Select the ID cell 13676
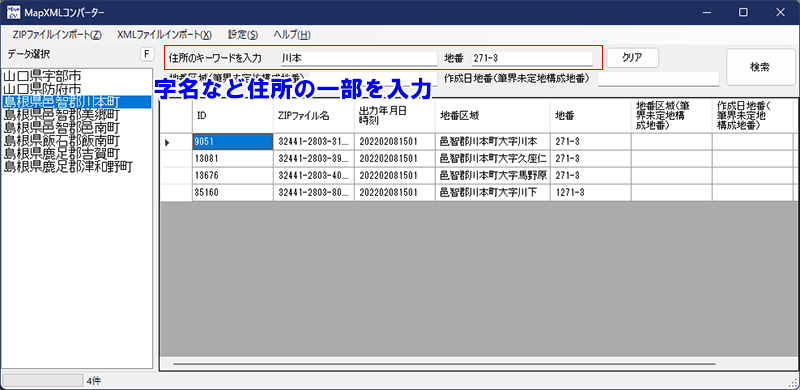The height and width of the screenshot is (390, 800). (233, 176)
